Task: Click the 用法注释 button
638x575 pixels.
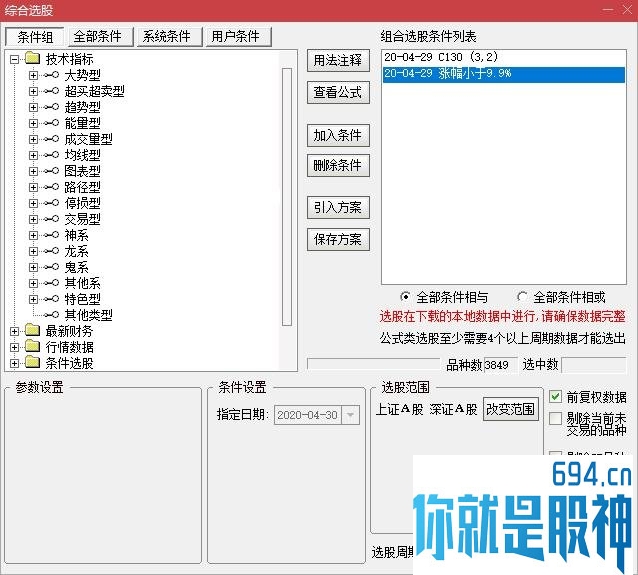Action: [x=338, y=61]
